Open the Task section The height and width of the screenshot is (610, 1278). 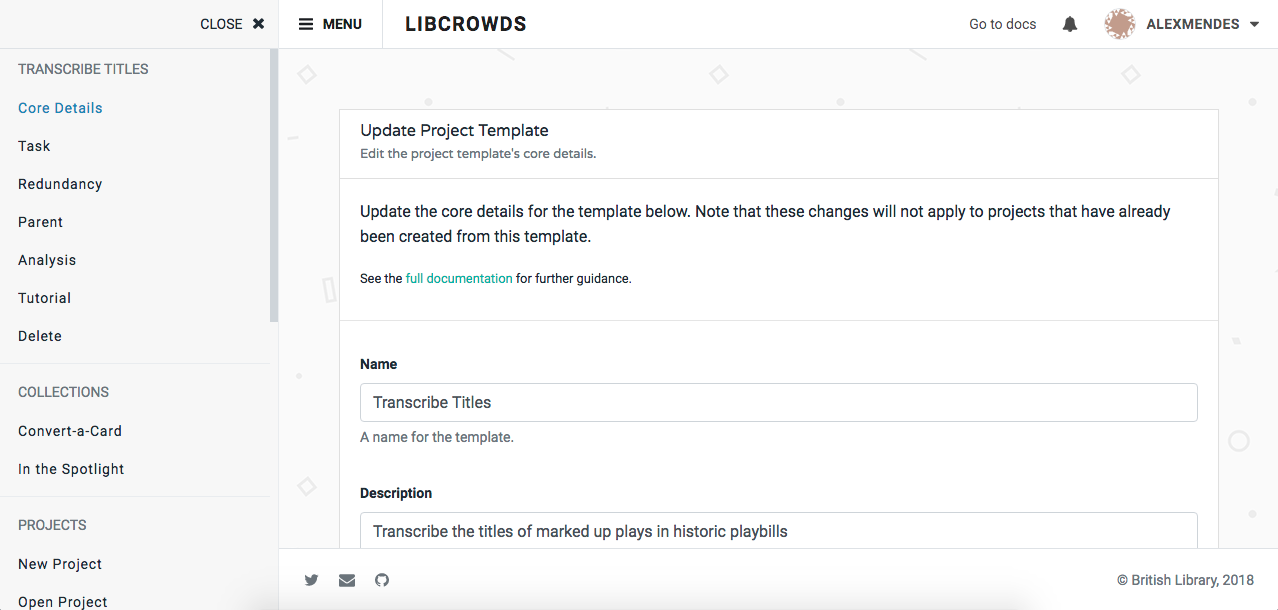click(x=33, y=145)
